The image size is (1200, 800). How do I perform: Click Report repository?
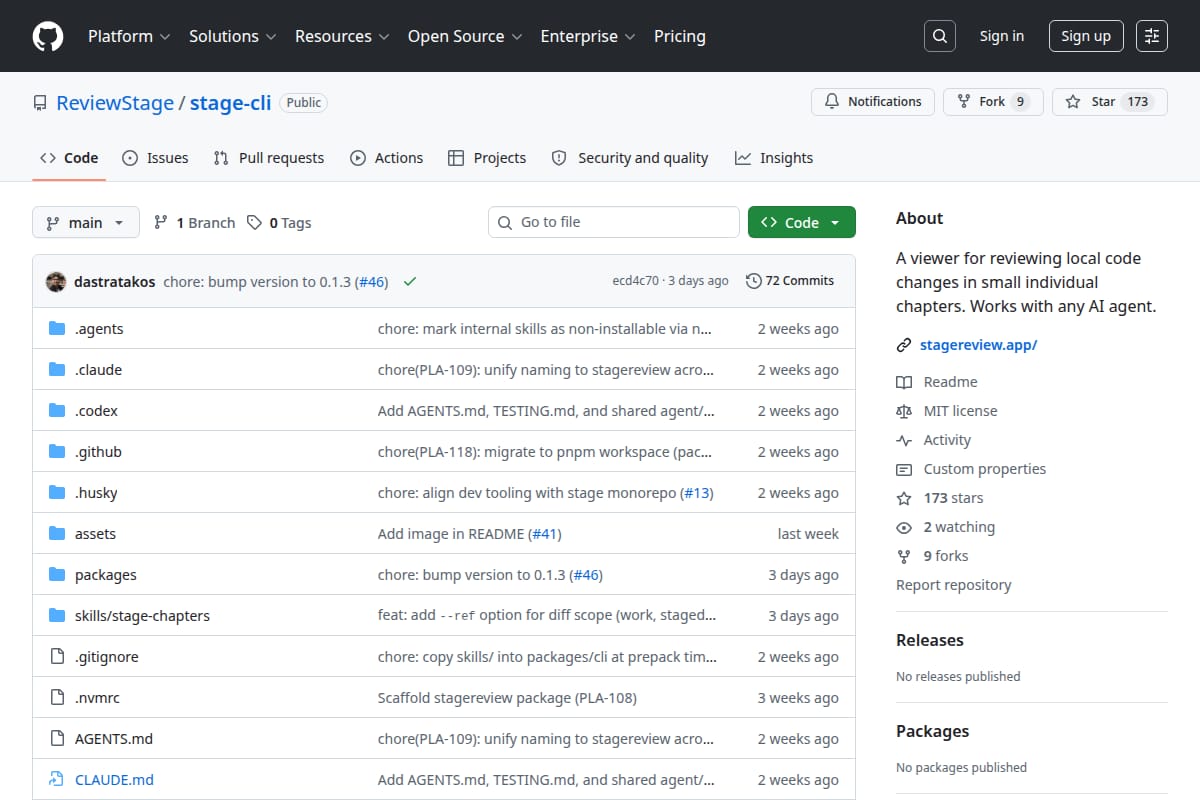pos(953,585)
